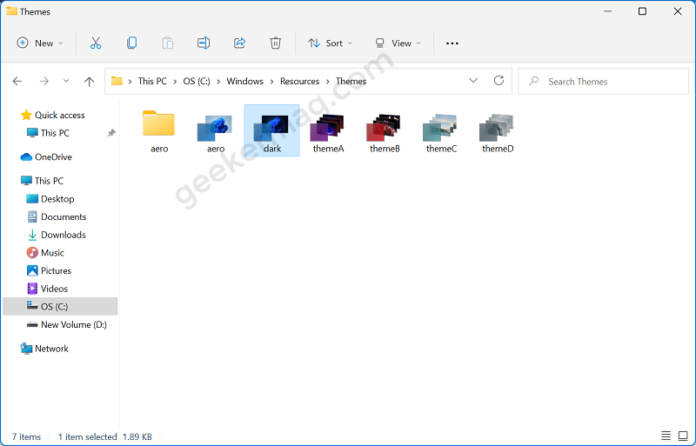Go forward with the right arrow
This screenshot has width=696, height=446.
point(44,81)
